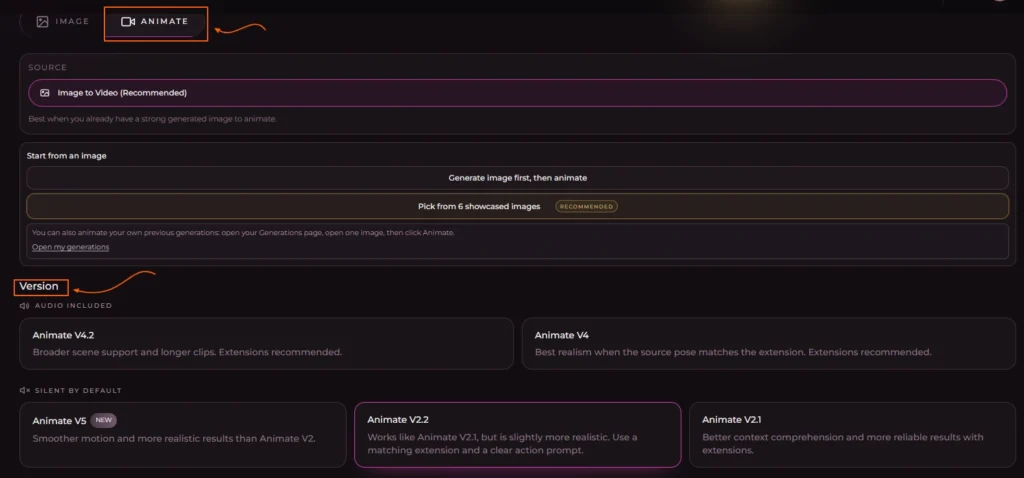Click the video camera icon on Animate tab

click(128, 22)
